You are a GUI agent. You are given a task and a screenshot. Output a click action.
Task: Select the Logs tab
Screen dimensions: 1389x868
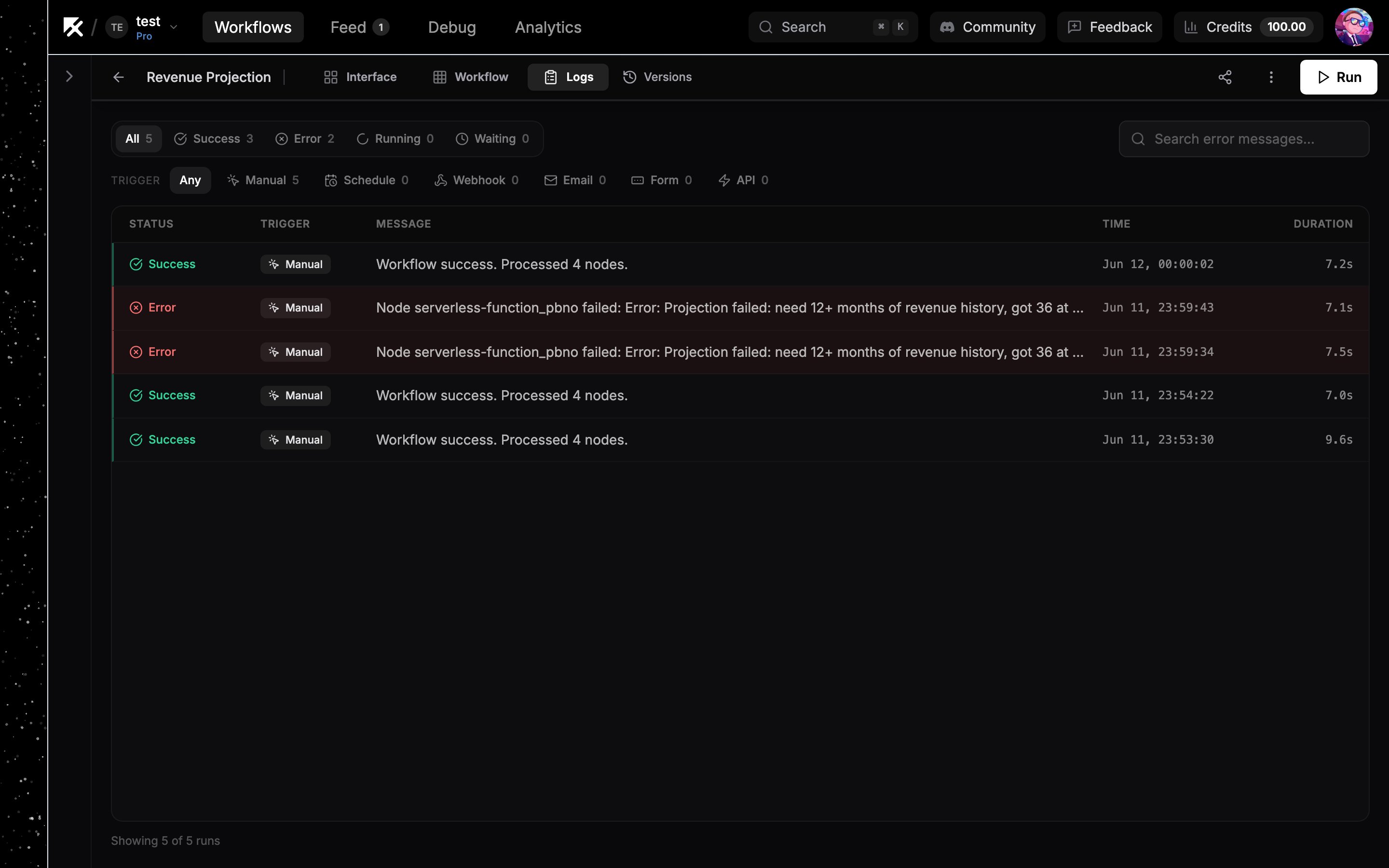[x=568, y=77]
